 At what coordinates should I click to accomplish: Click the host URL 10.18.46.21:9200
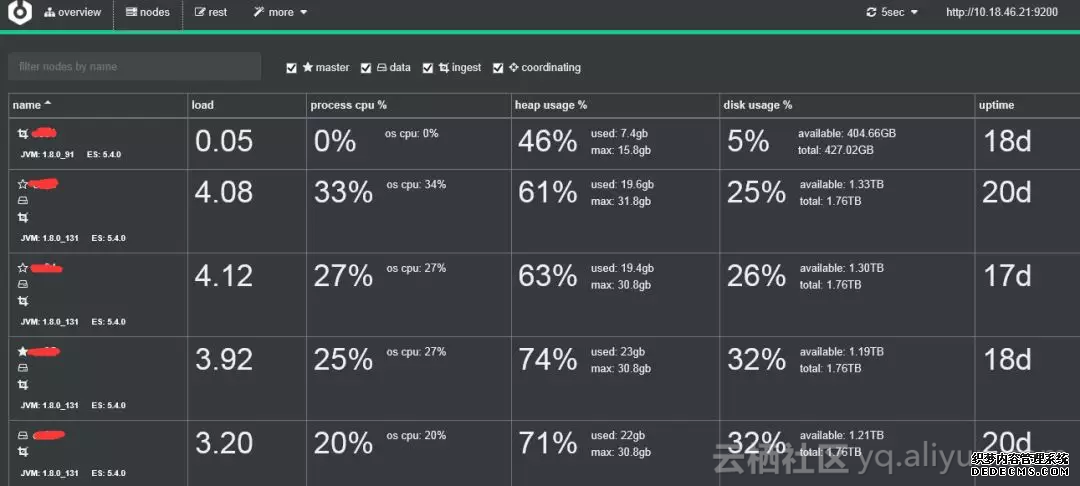1001,13
